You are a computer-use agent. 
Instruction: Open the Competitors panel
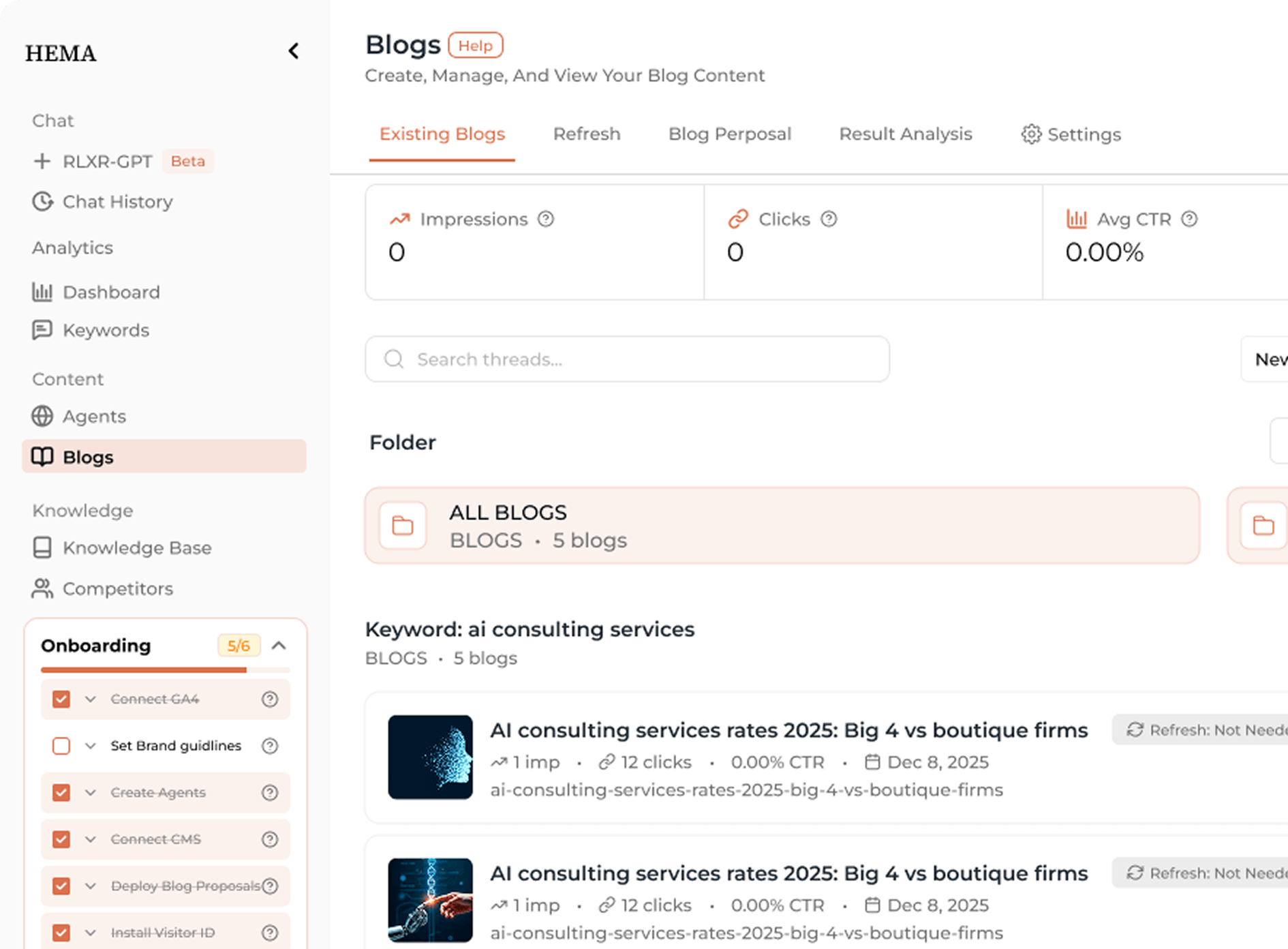[118, 588]
